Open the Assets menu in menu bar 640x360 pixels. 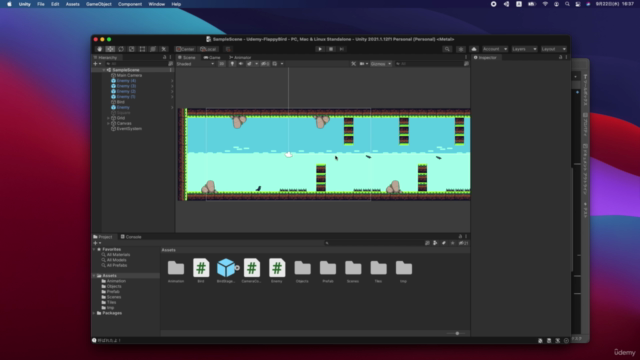[x=73, y=4]
